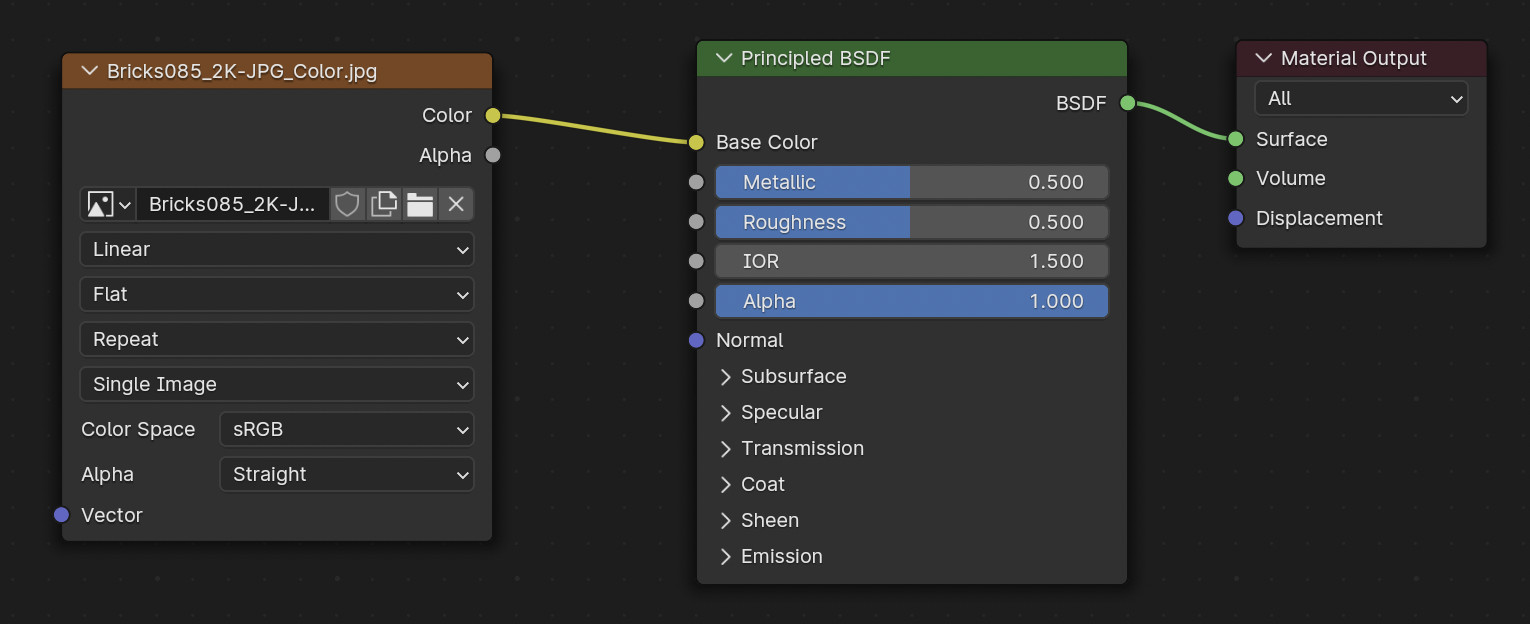The width and height of the screenshot is (1530, 624).
Task: Open the Alpha dropdown showing Straight
Action: tap(346, 474)
